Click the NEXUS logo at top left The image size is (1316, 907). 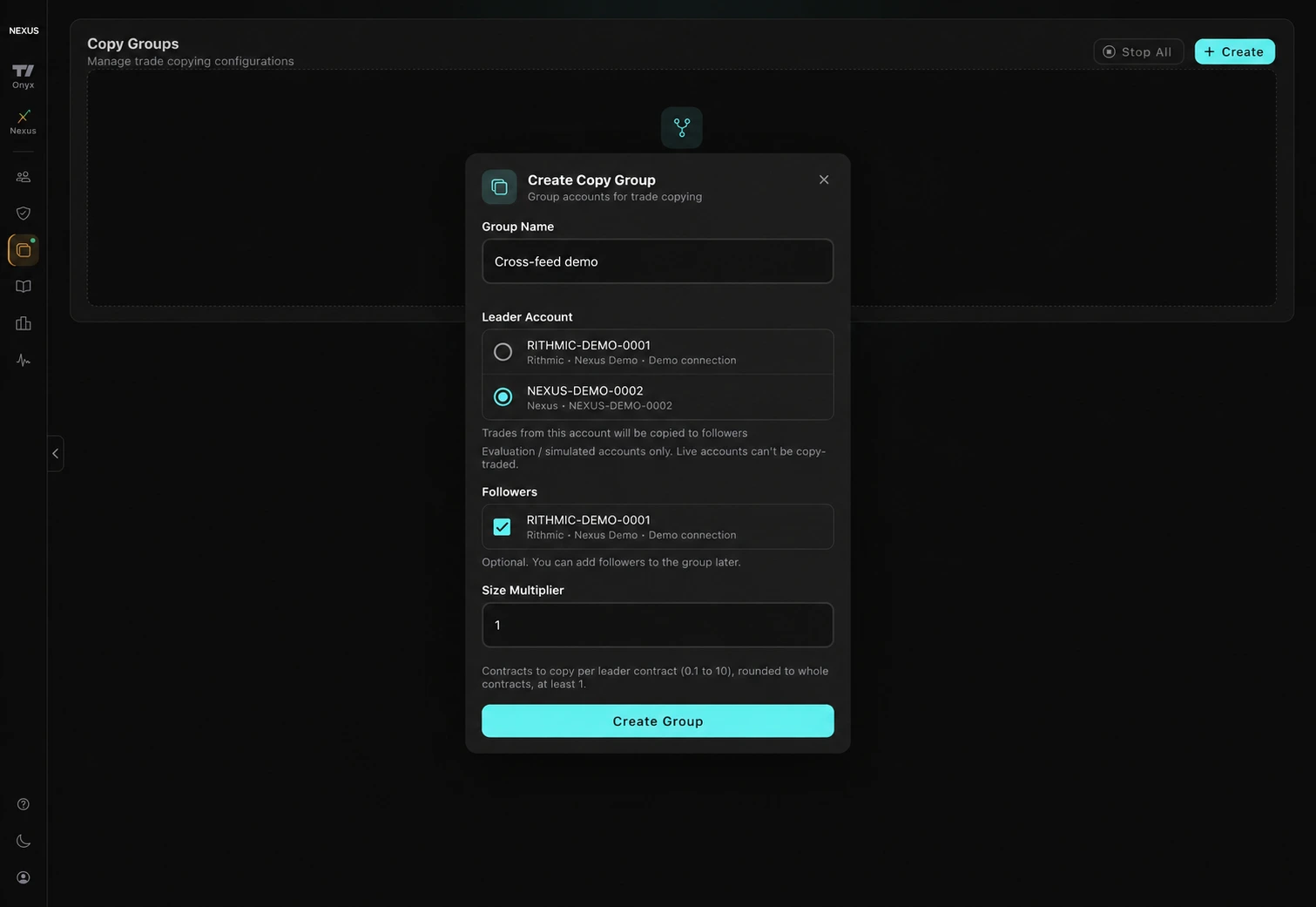tap(24, 30)
